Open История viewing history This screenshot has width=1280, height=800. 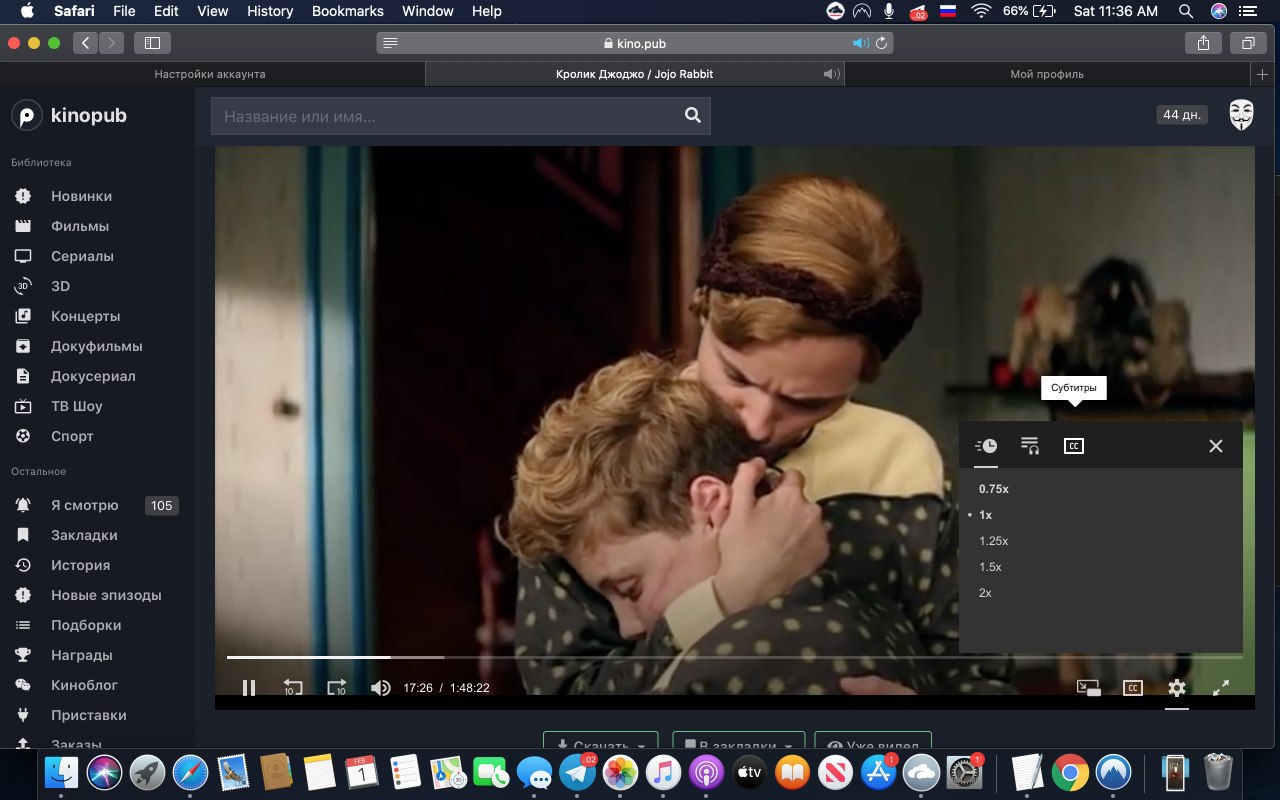click(80, 565)
